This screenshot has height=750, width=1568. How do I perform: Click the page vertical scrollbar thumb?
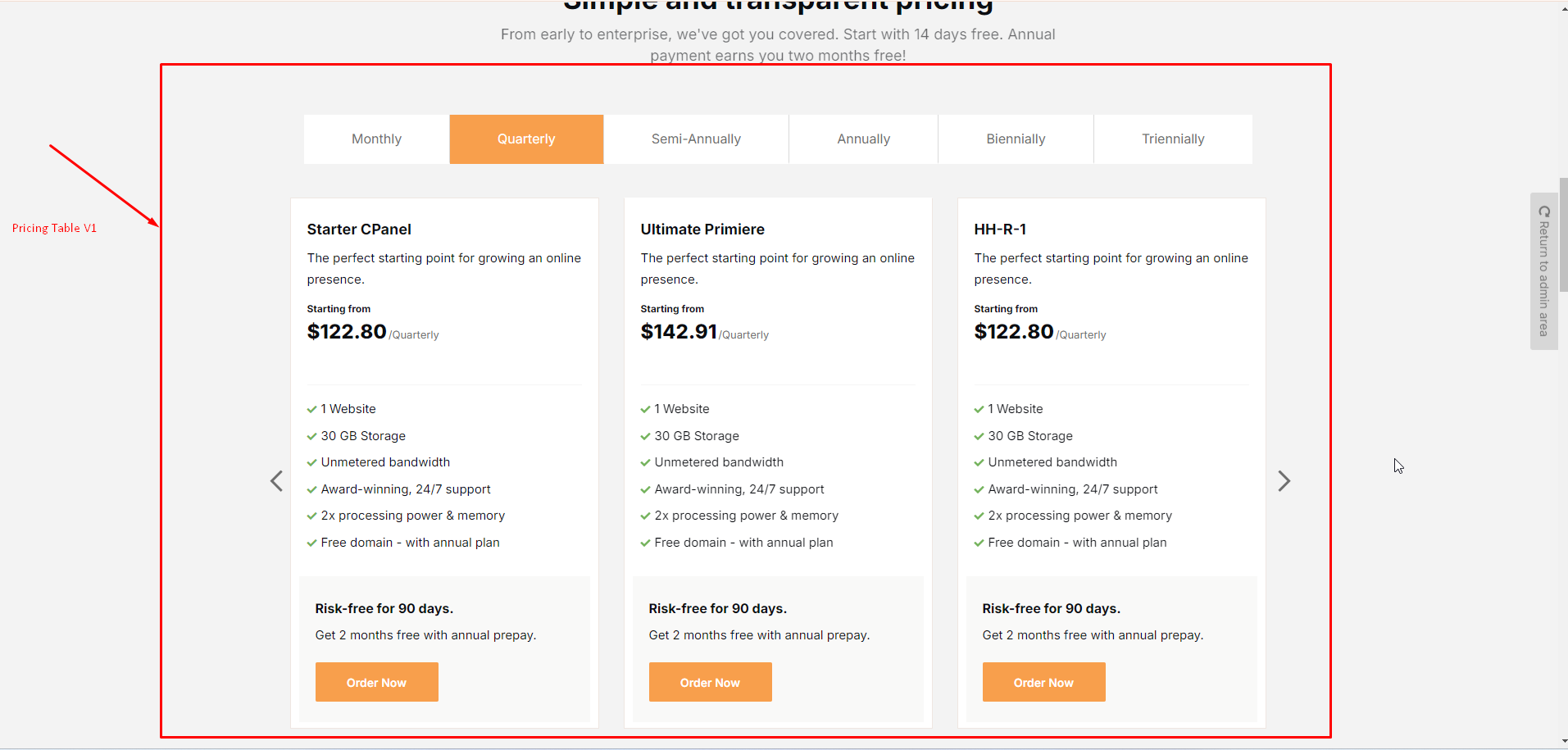1563,234
